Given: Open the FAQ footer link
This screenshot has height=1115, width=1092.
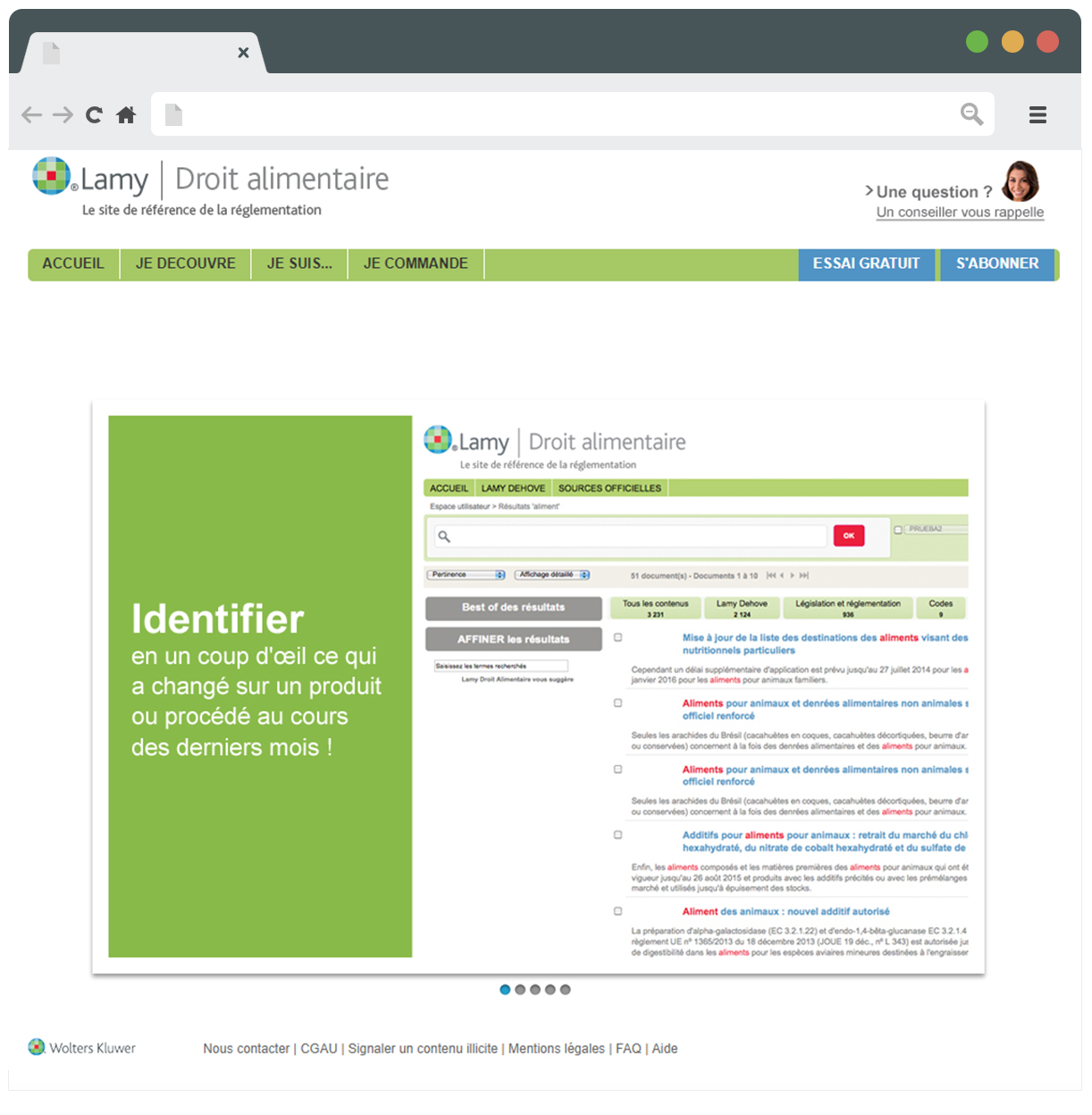Looking at the screenshot, I should (x=628, y=1048).
